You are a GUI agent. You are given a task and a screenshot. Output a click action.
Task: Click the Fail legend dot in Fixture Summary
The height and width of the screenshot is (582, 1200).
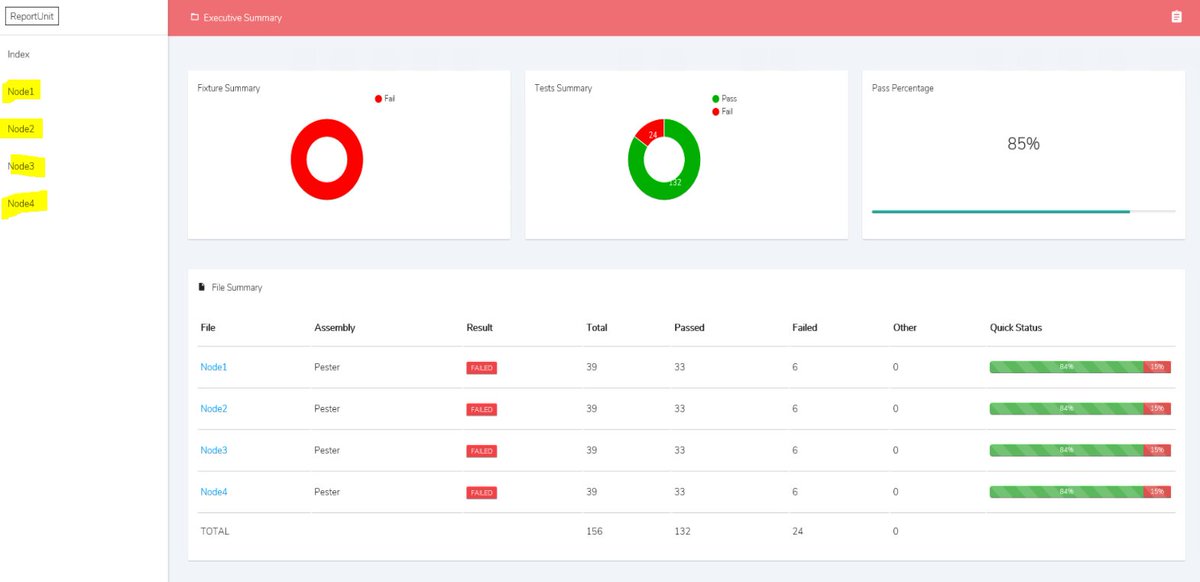coord(378,98)
